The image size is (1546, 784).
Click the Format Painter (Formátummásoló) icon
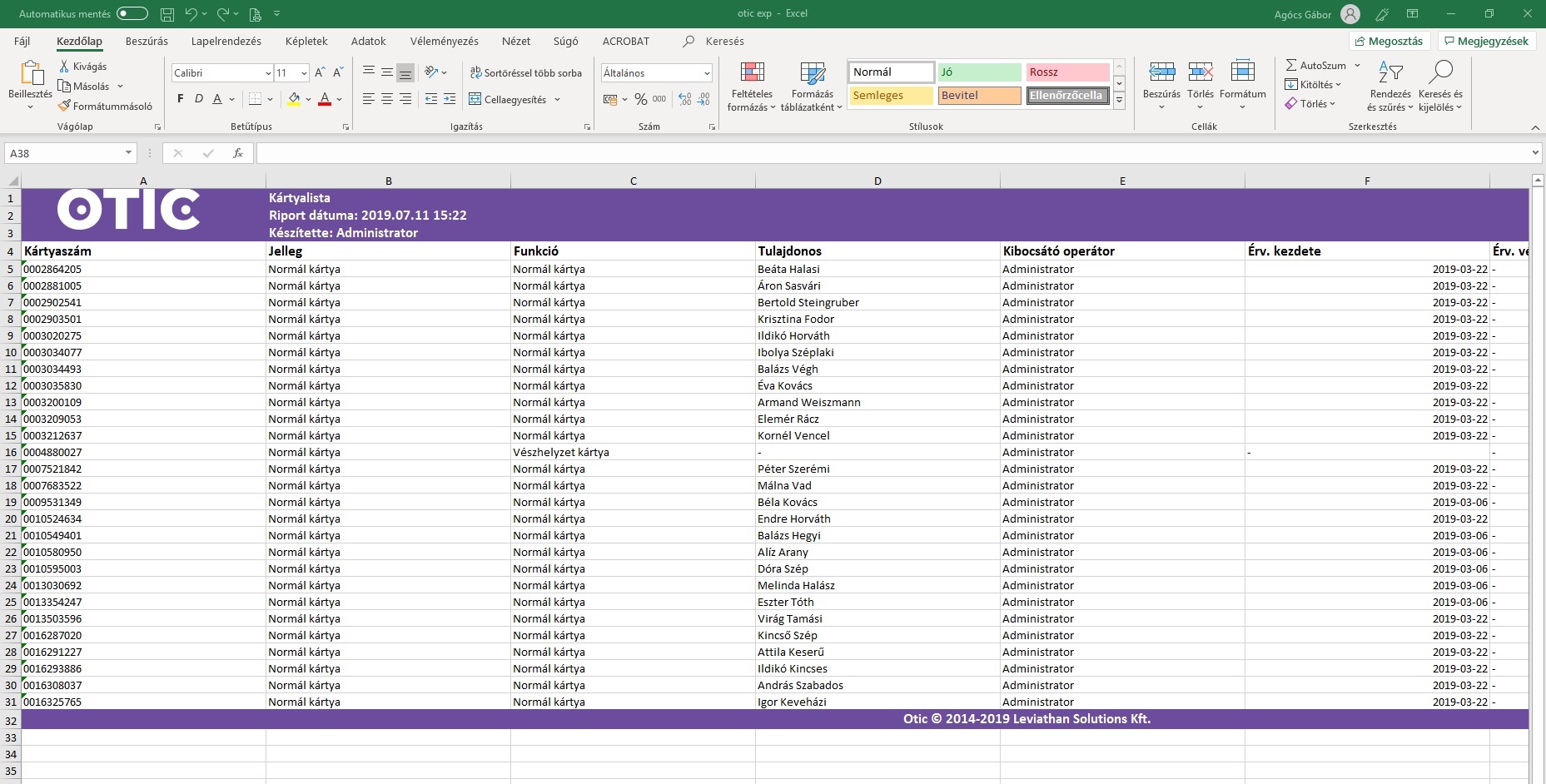click(x=64, y=106)
